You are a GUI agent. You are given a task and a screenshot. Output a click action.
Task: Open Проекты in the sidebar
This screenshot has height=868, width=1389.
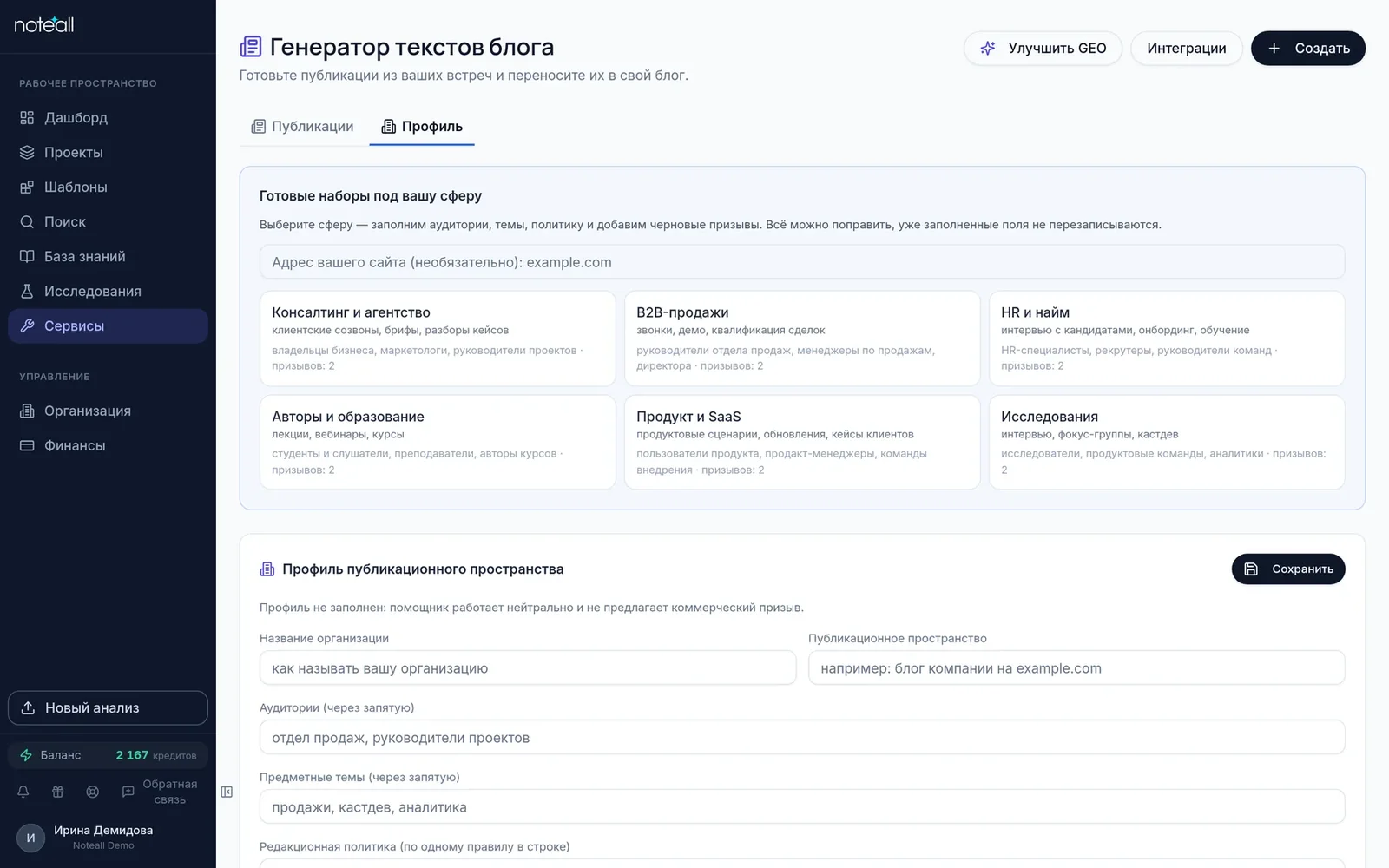[x=108, y=152]
